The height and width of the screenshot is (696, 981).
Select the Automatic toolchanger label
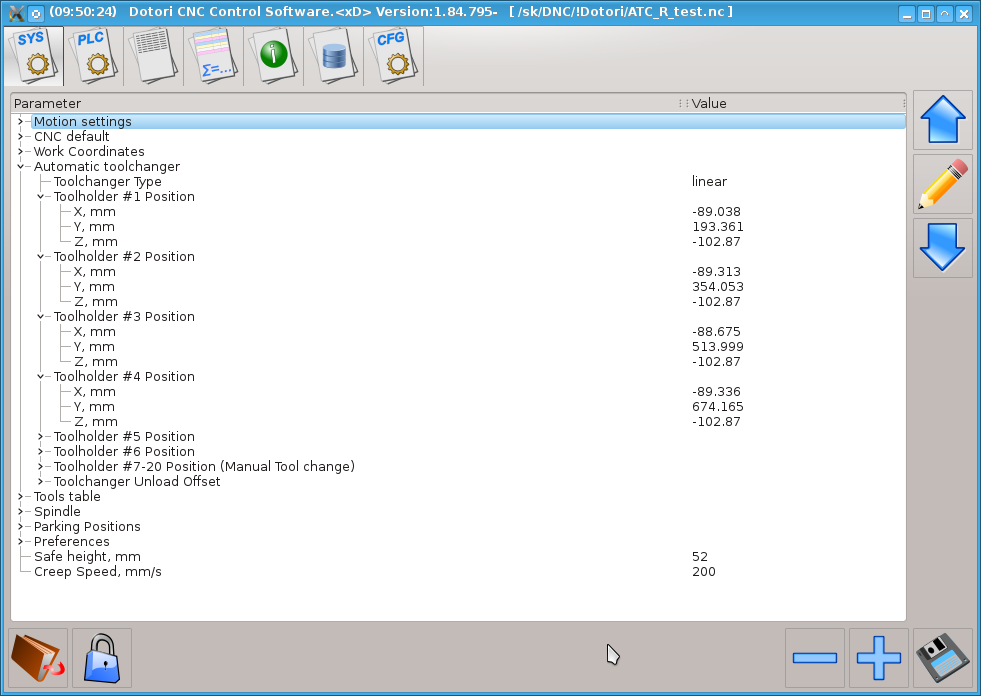[x=107, y=166]
